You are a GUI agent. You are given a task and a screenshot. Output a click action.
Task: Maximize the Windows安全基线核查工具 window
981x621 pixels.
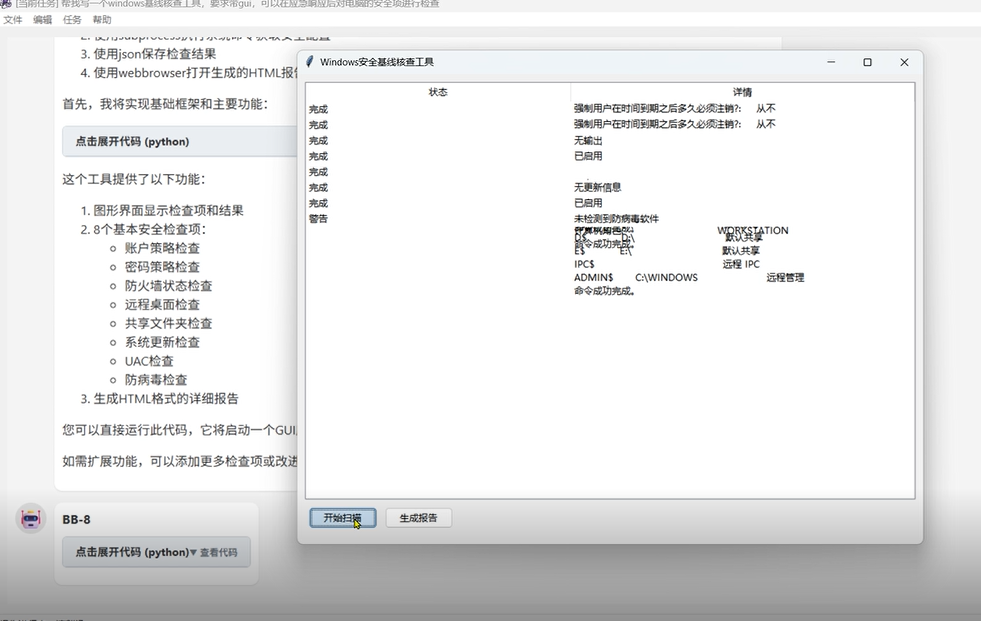(867, 62)
